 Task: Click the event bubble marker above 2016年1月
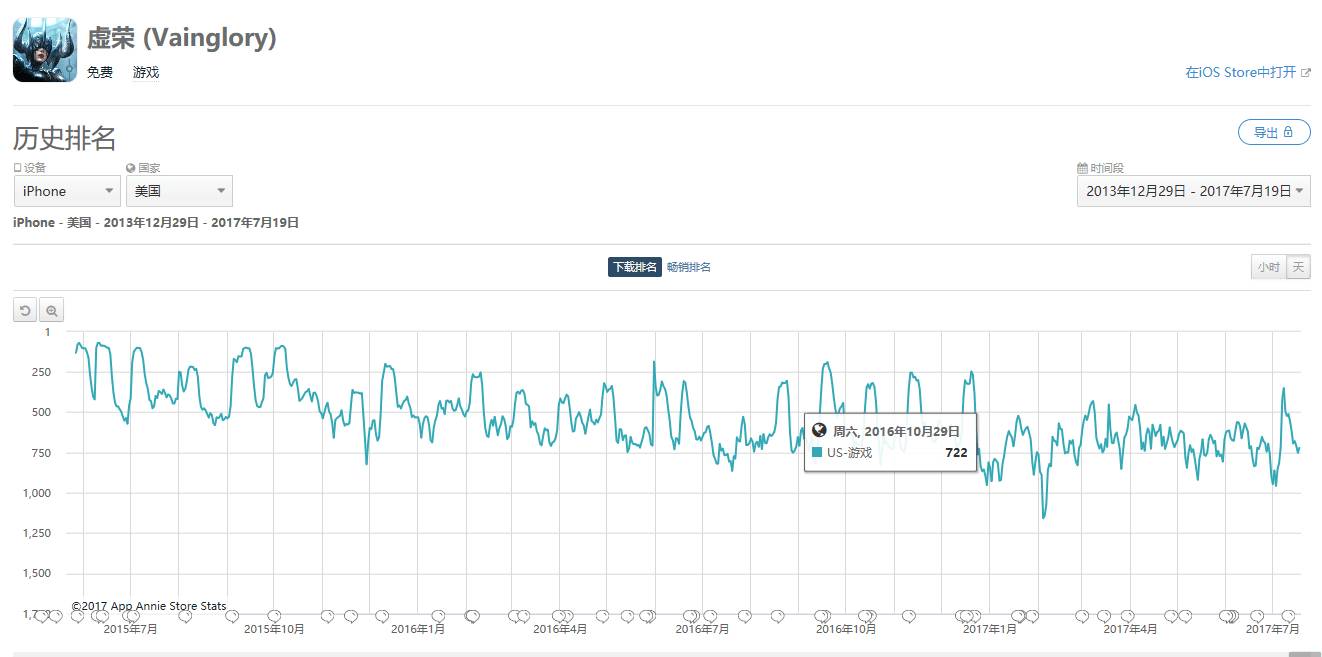[438, 616]
